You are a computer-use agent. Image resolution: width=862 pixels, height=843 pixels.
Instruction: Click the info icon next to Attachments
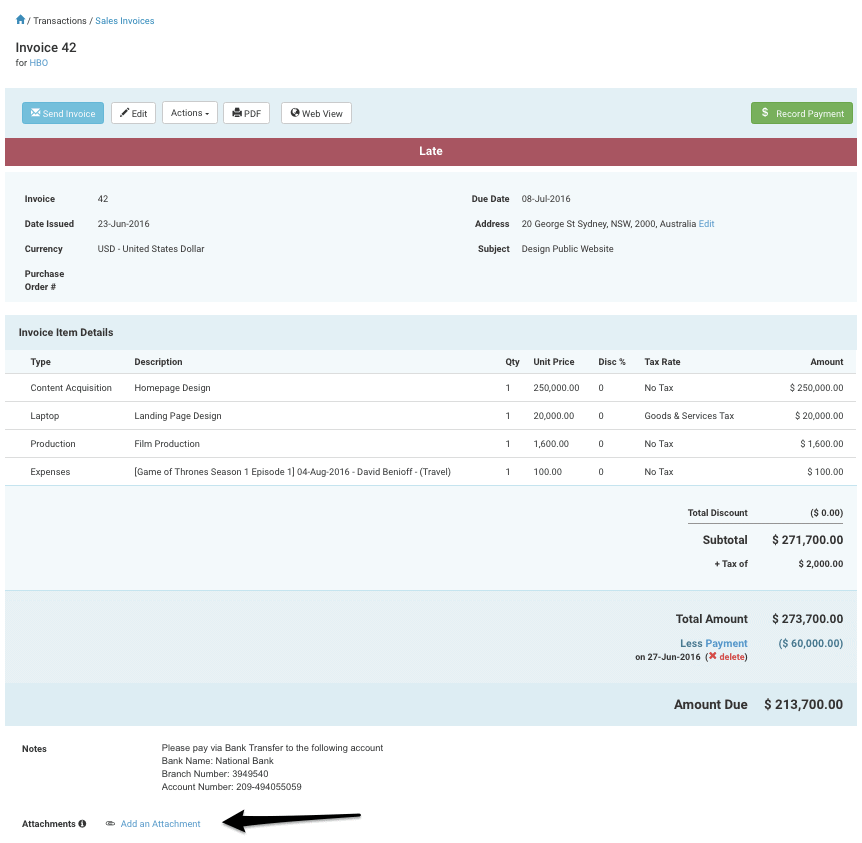point(83,823)
